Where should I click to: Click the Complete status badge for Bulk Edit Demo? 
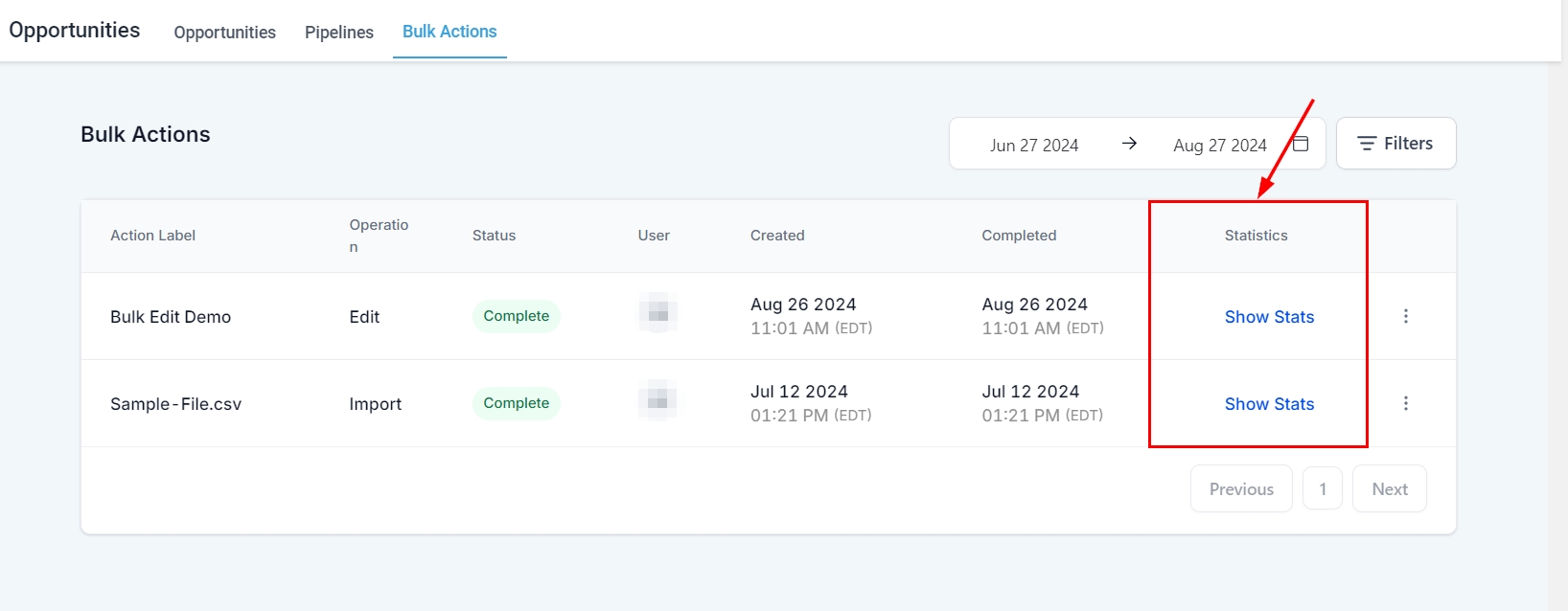click(516, 316)
